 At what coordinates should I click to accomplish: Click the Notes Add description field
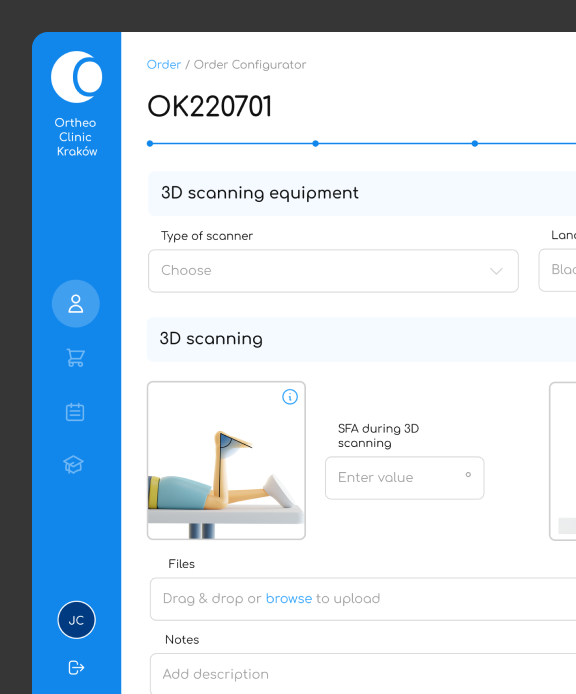[x=363, y=674]
